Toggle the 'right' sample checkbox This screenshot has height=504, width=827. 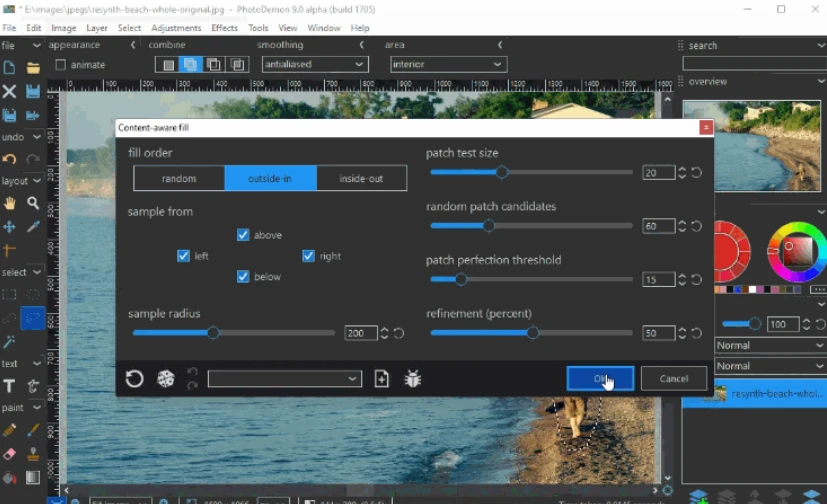(x=309, y=256)
